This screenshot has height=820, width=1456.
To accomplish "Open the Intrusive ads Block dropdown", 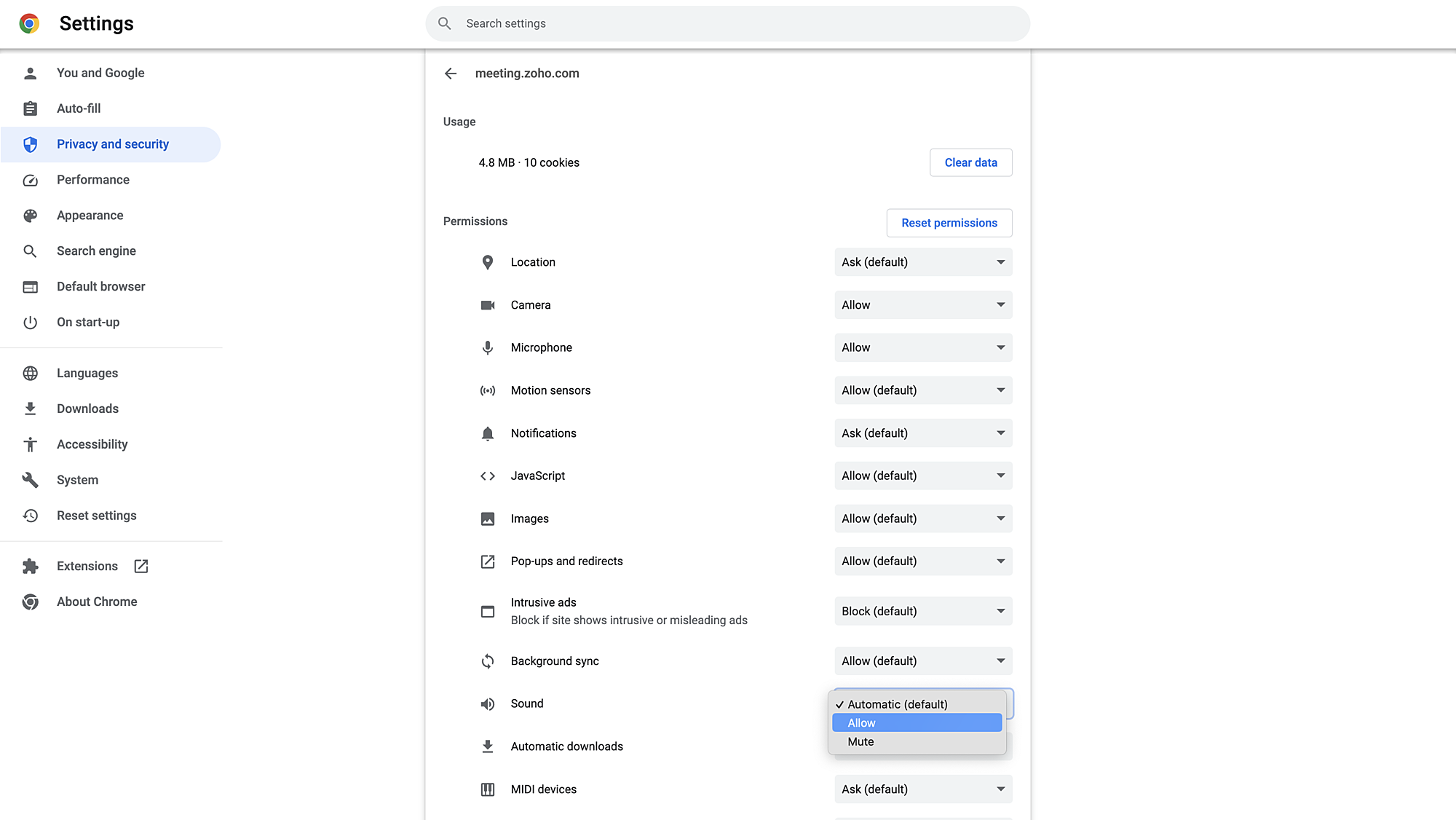I will (922, 611).
